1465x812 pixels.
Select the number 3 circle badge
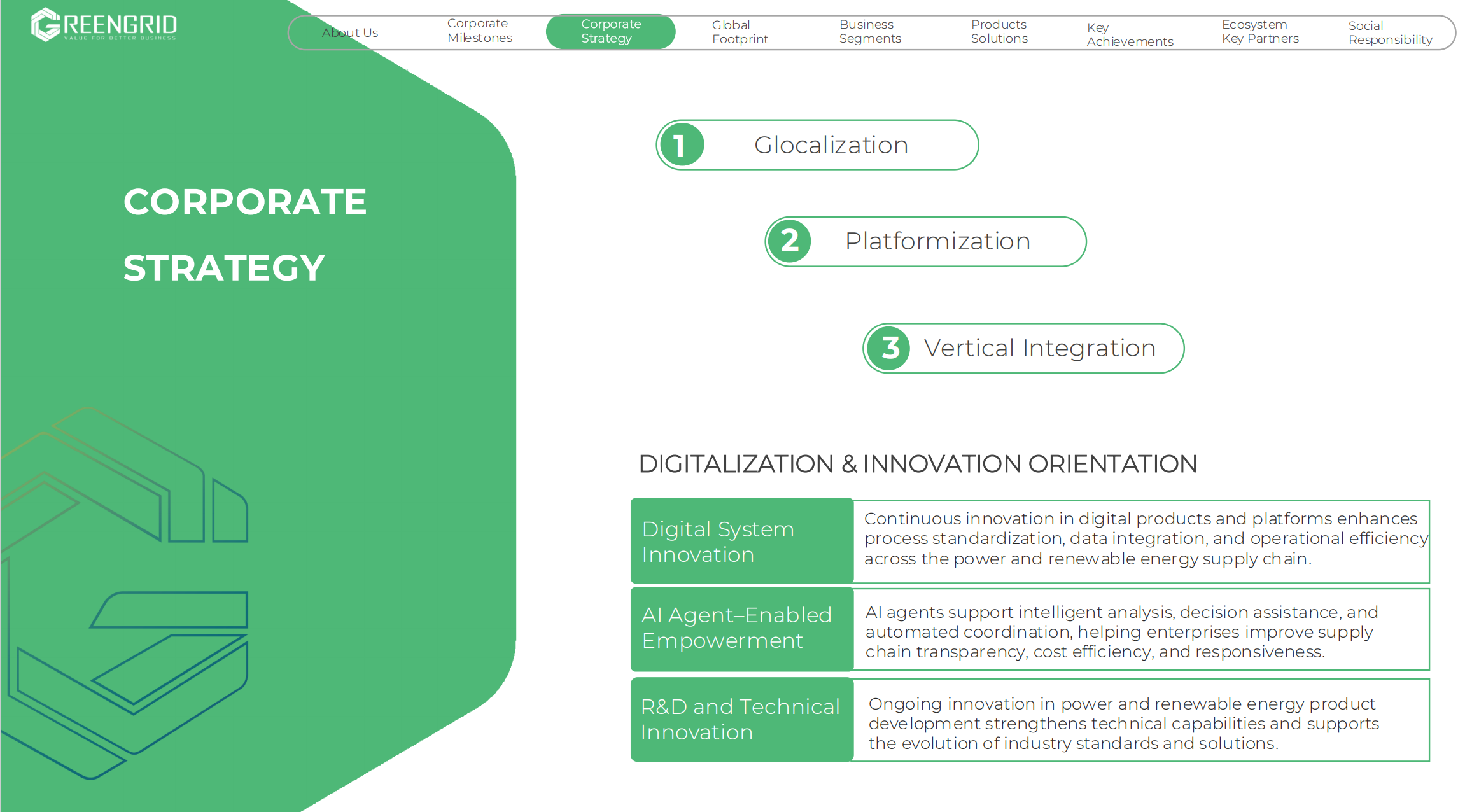point(888,348)
